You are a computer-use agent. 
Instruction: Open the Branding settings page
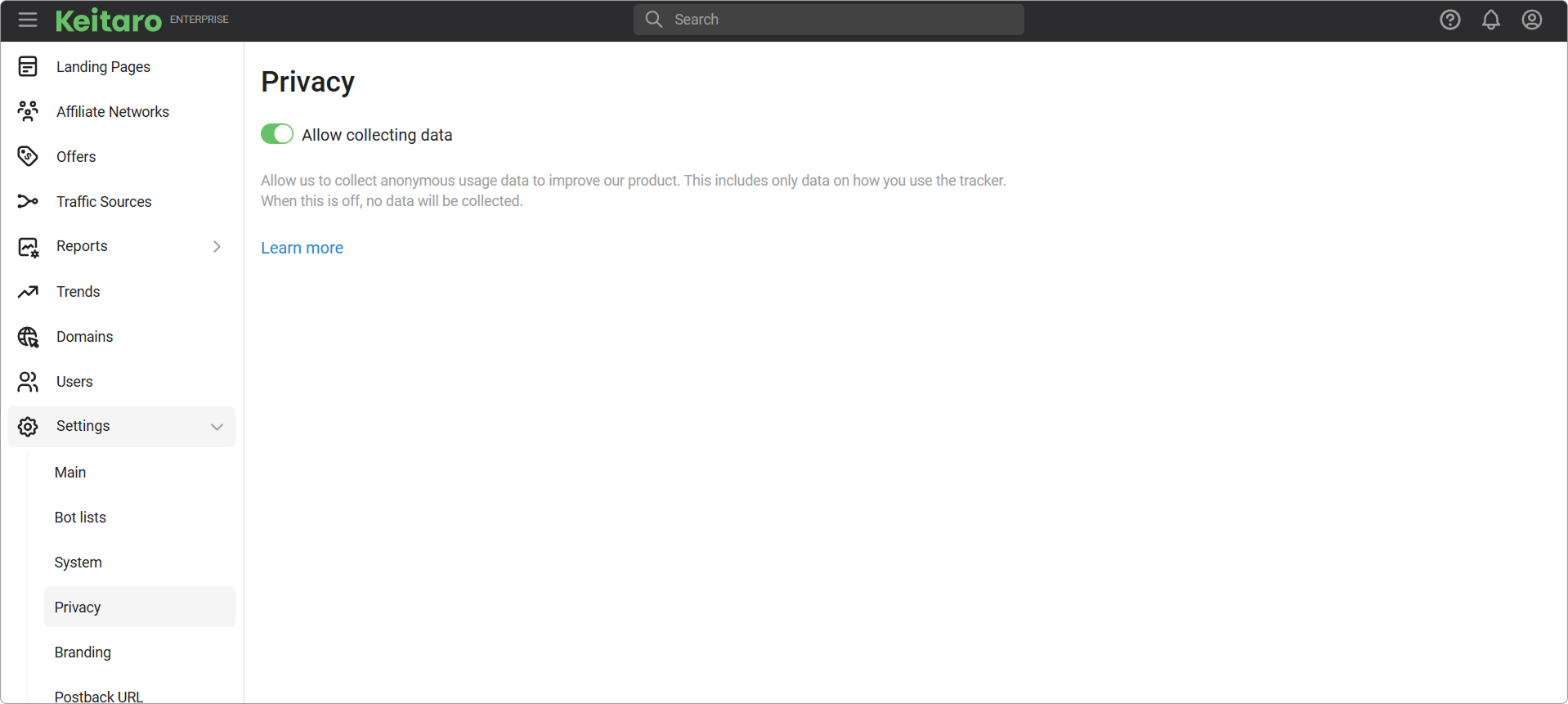(x=83, y=652)
